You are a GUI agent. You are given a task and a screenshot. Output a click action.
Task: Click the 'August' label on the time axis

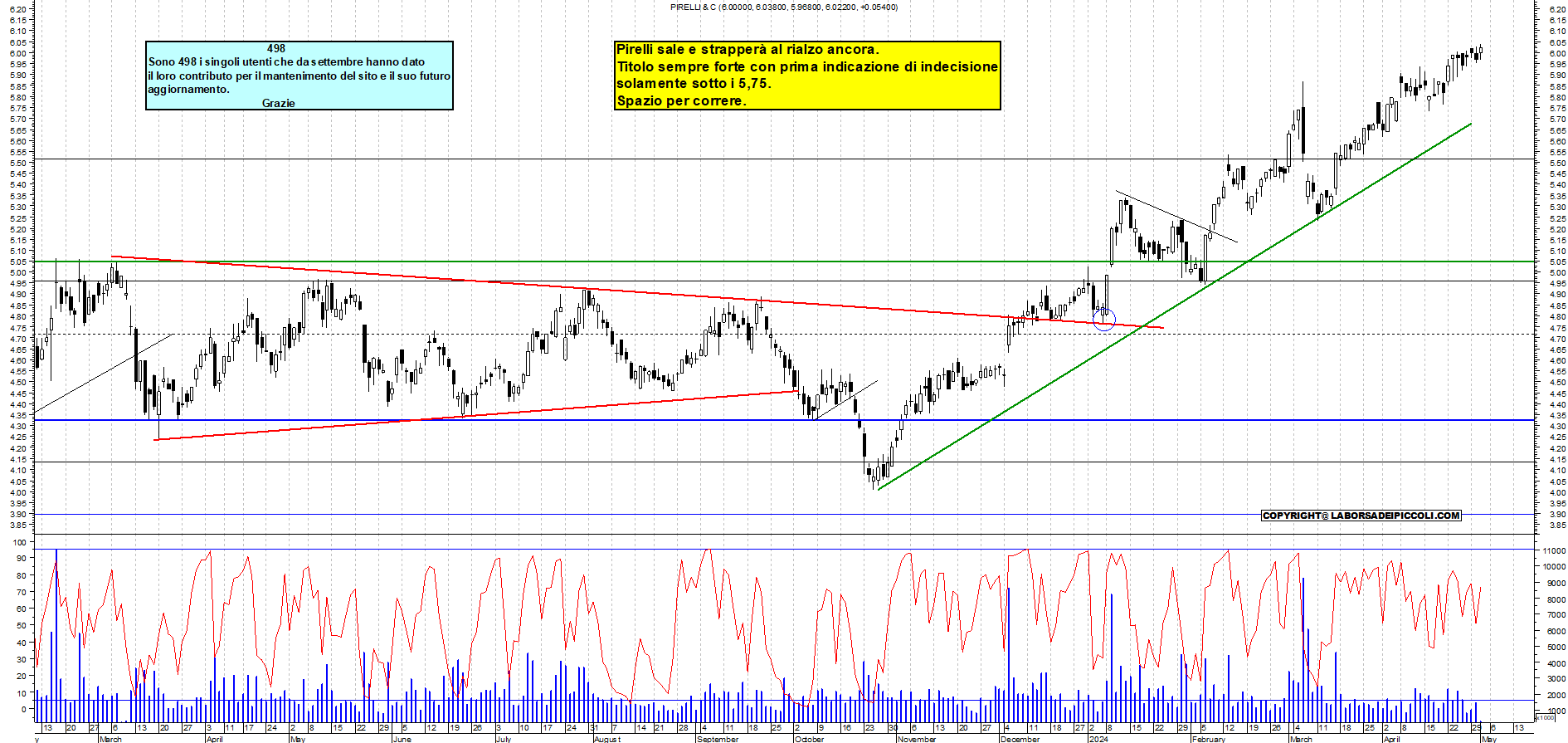click(607, 739)
